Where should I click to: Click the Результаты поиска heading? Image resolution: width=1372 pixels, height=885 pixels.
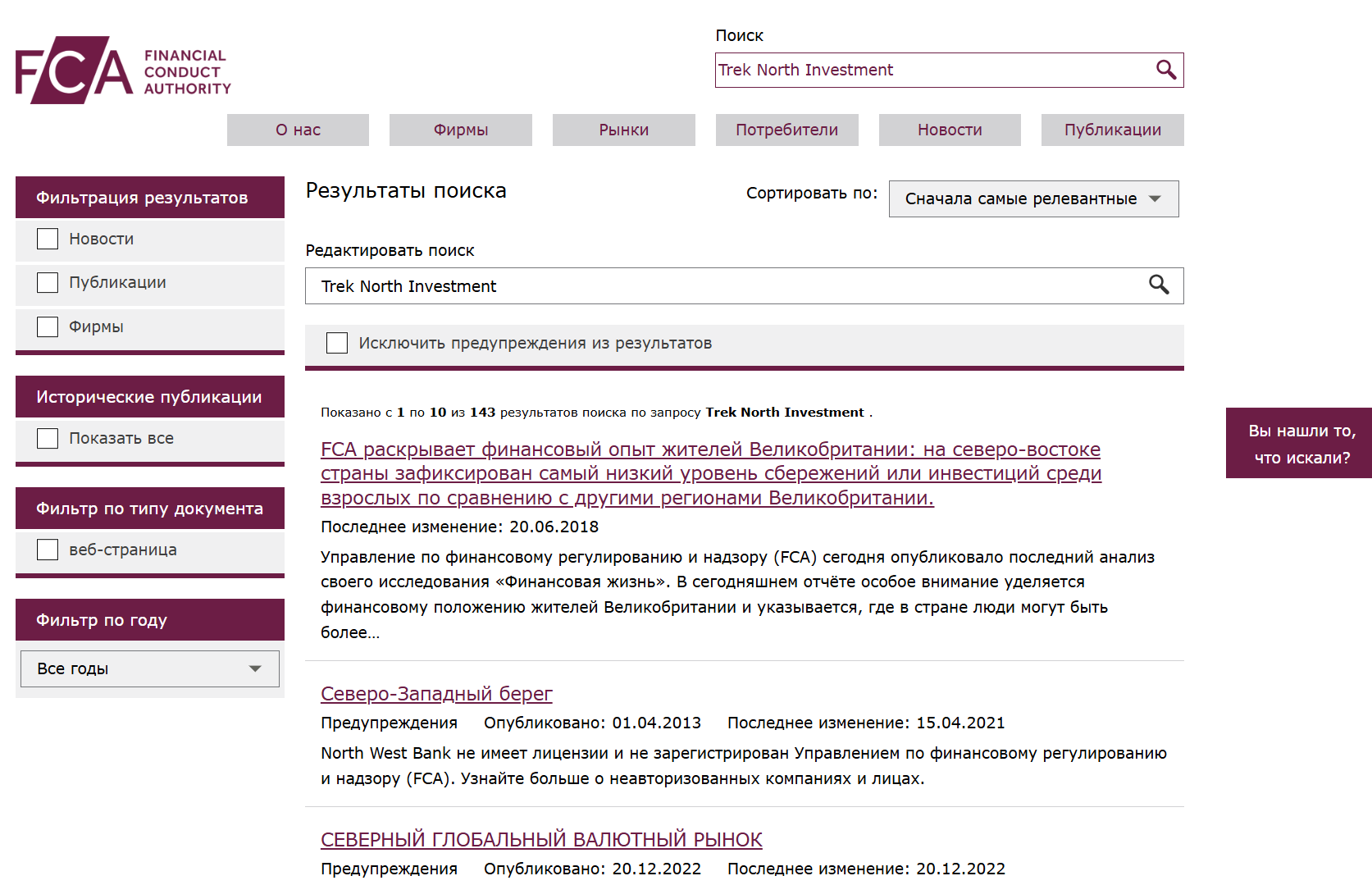(x=406, y=190)
